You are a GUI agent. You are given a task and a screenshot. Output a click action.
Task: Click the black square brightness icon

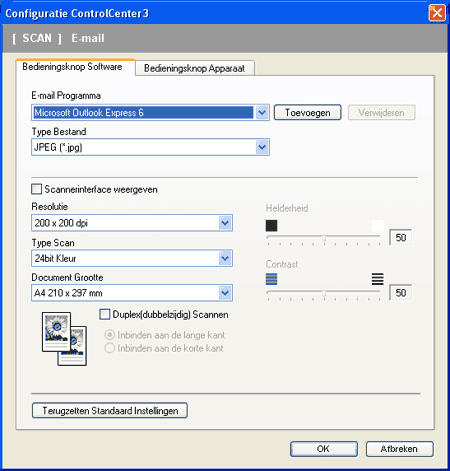tap(271, 226)
